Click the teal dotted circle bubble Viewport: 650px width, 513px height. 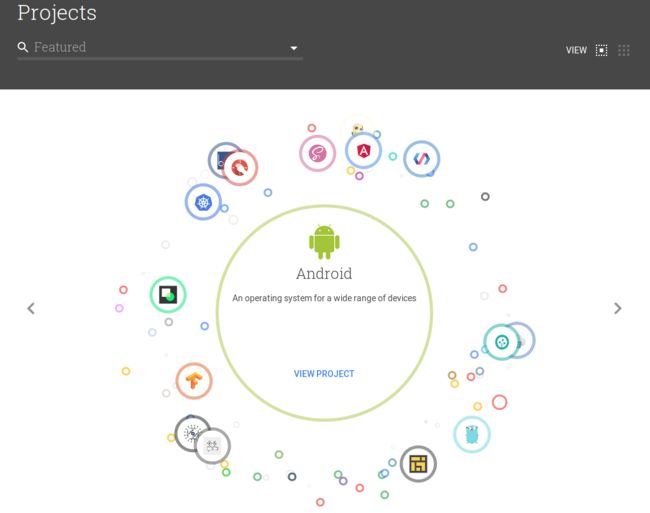pyautogui.click(x=502, y=342)
